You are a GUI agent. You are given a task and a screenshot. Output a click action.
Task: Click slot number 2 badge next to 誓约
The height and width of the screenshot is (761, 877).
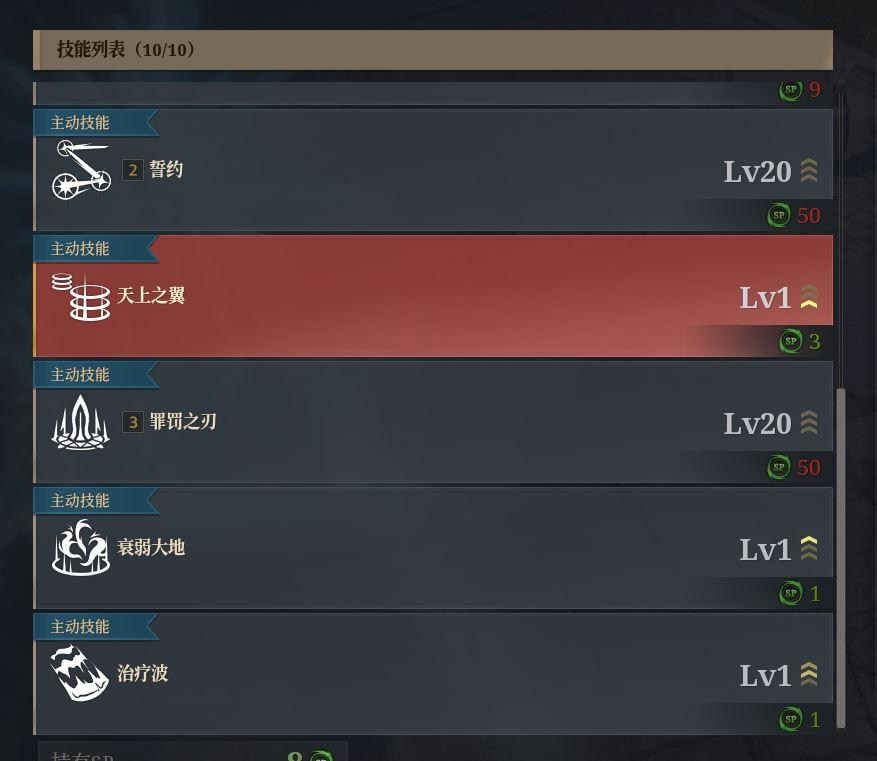(x=133, y=170)
